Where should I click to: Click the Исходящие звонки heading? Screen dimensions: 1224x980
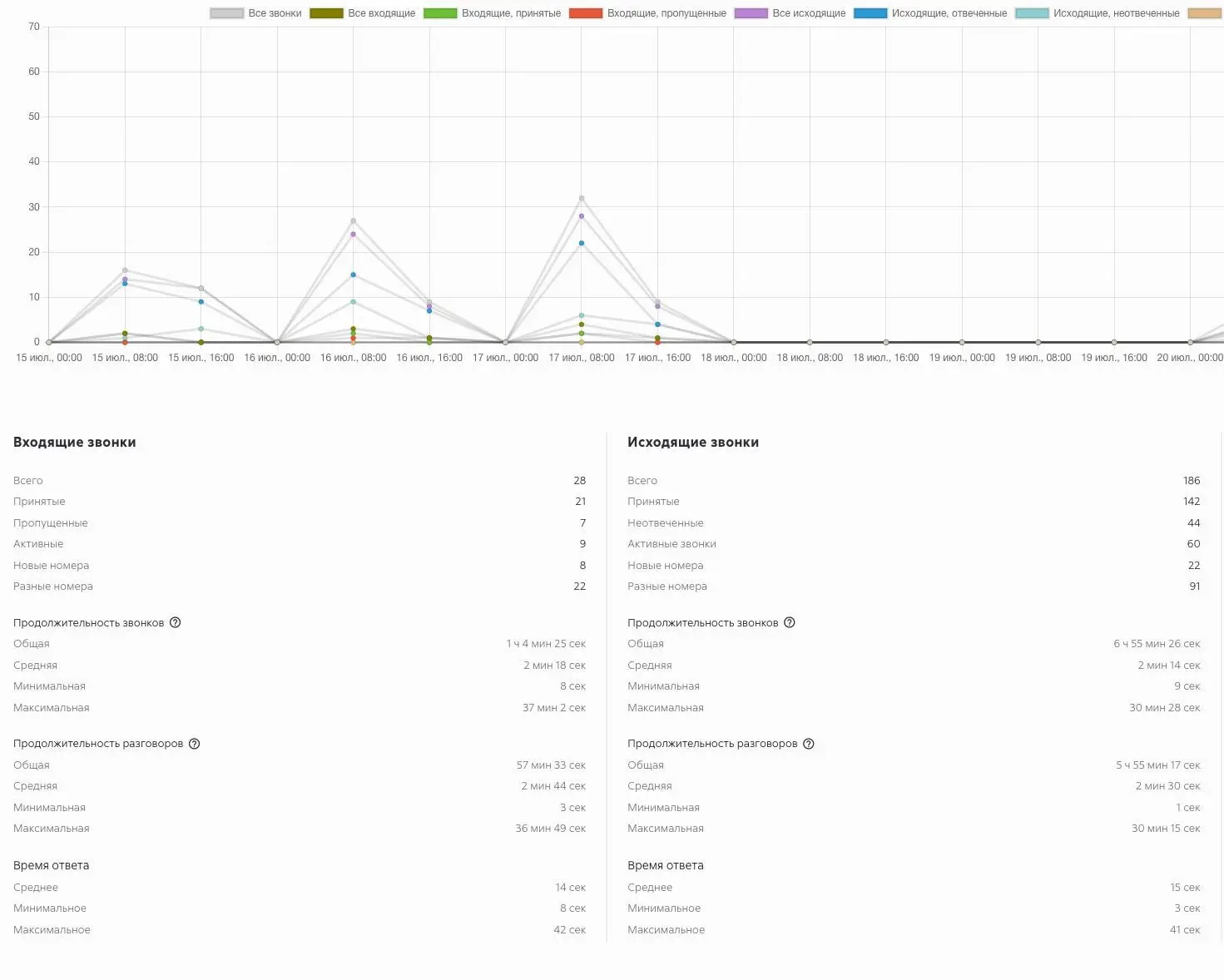pyautogui.click(x=693, y=443)
